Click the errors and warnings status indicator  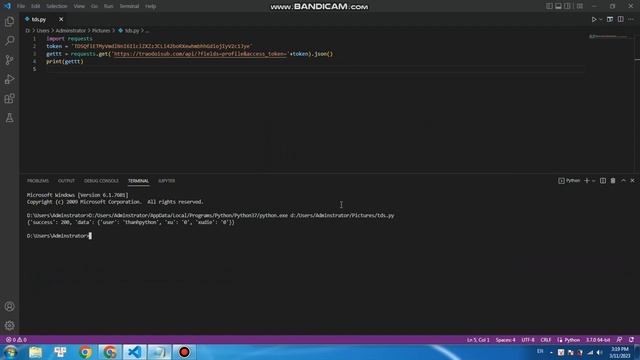point(16,340)
